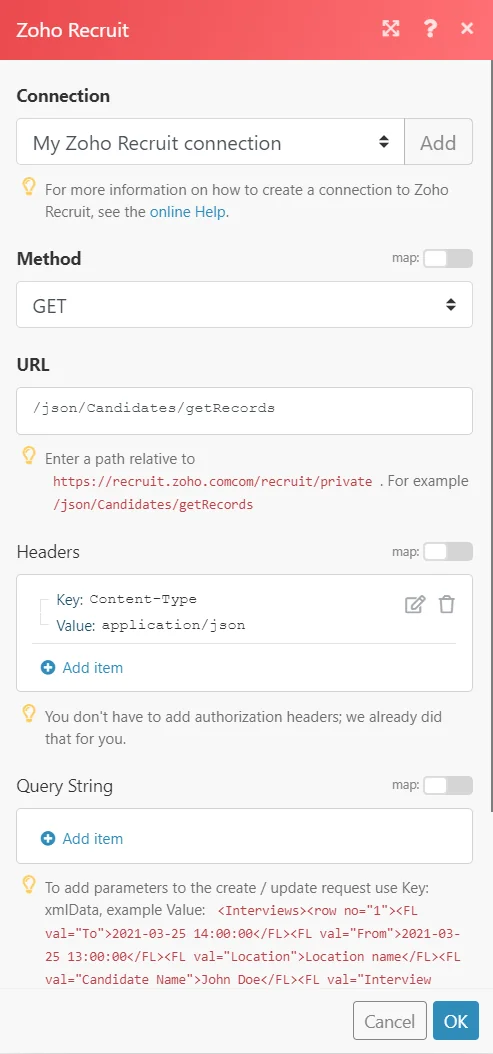Viewport: 493px width, 1054px height.
Task: Toggle the map switch for Headers
Action: click(448, 552)
